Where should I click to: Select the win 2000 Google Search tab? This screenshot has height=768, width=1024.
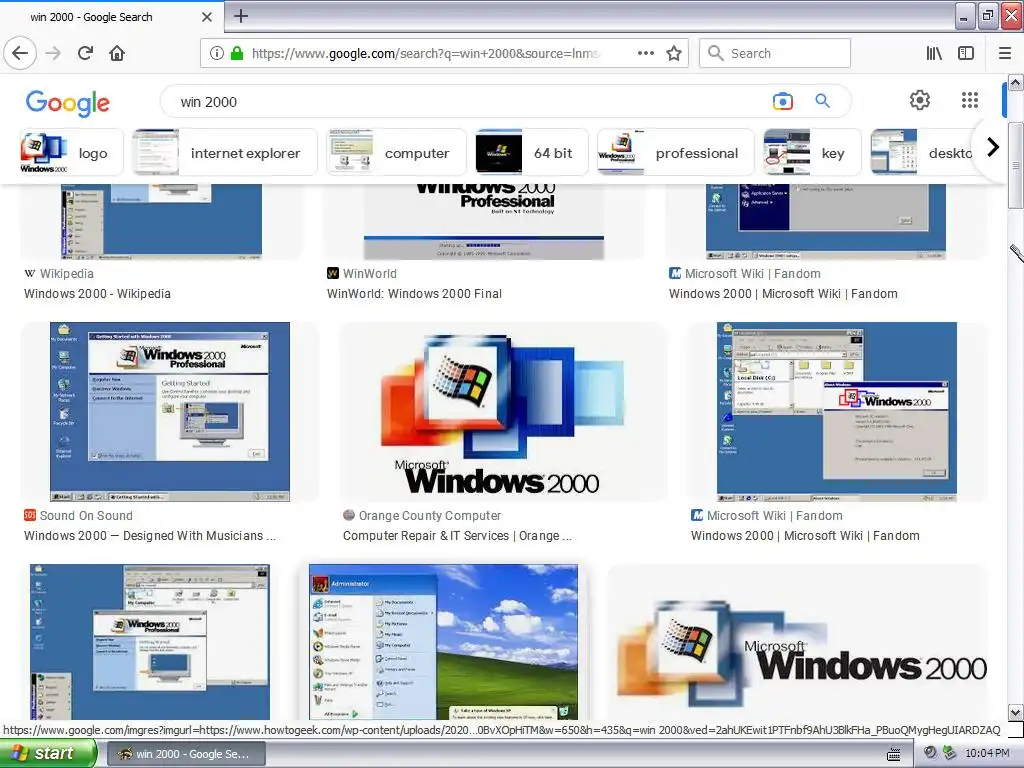point(112,17)
